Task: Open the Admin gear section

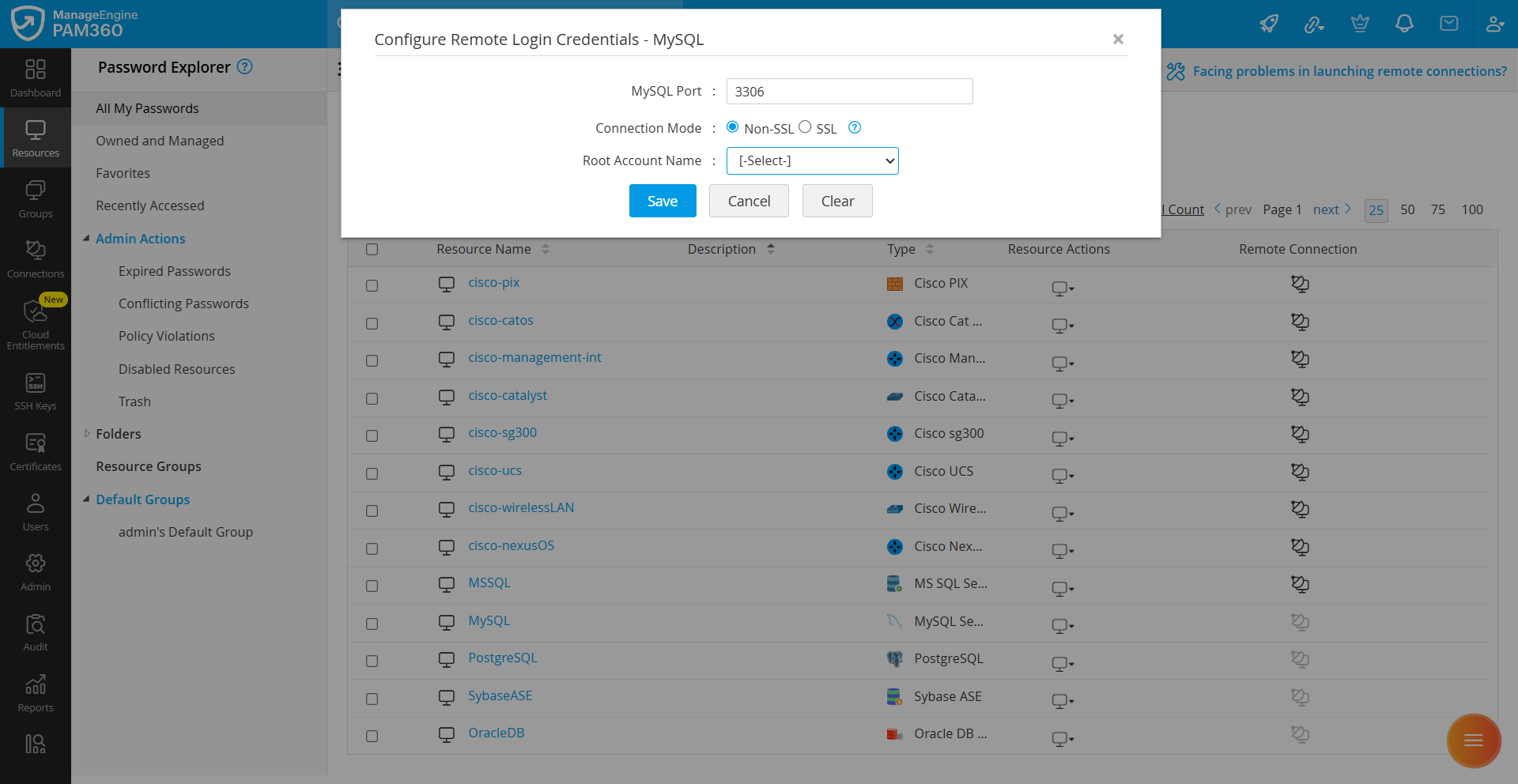Action: pyautogui.click(x=36, y=572)
